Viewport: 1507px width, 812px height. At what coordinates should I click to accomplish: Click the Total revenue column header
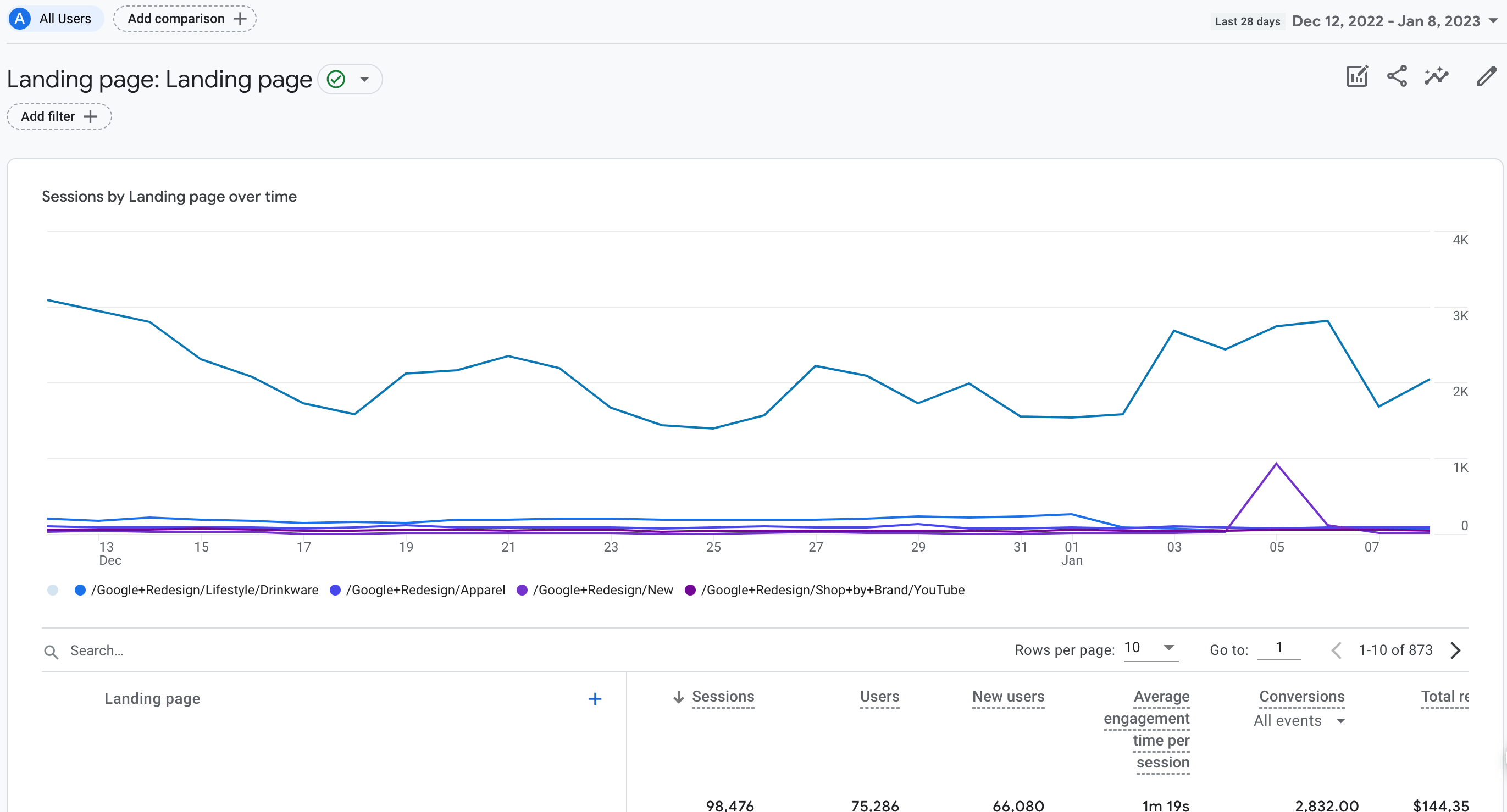1444,697
